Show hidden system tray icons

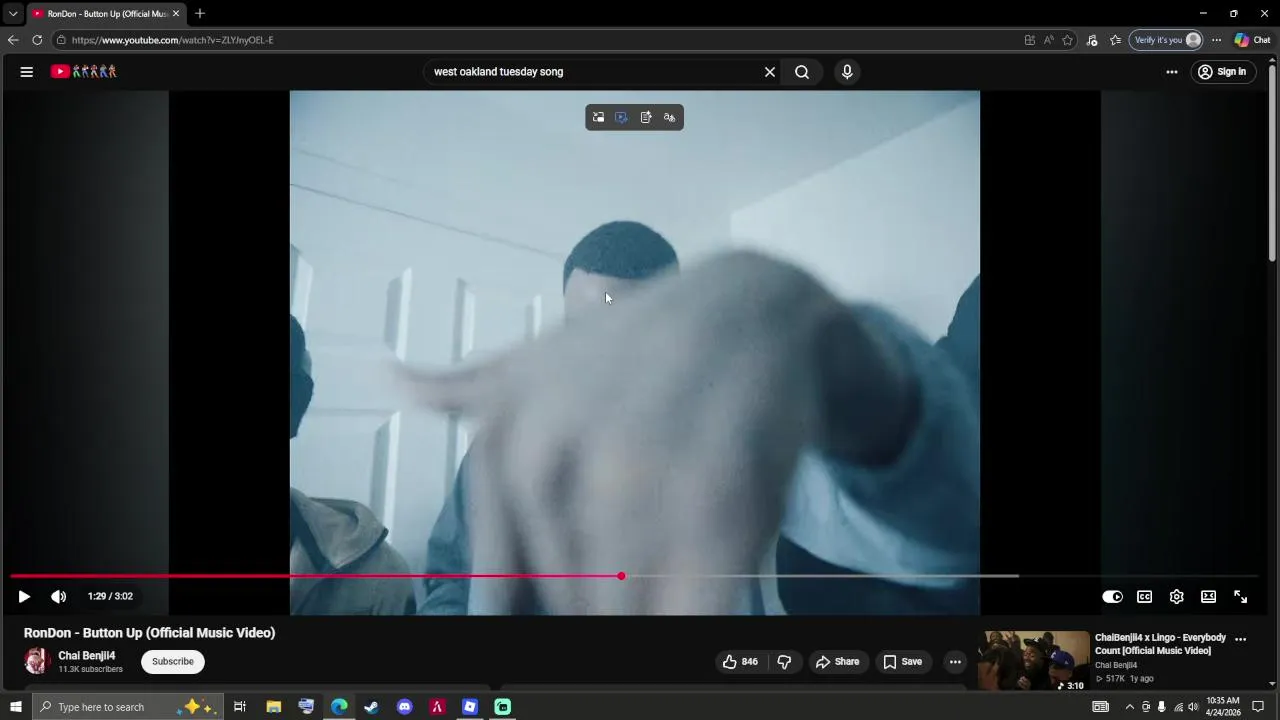coord(1130,707)
